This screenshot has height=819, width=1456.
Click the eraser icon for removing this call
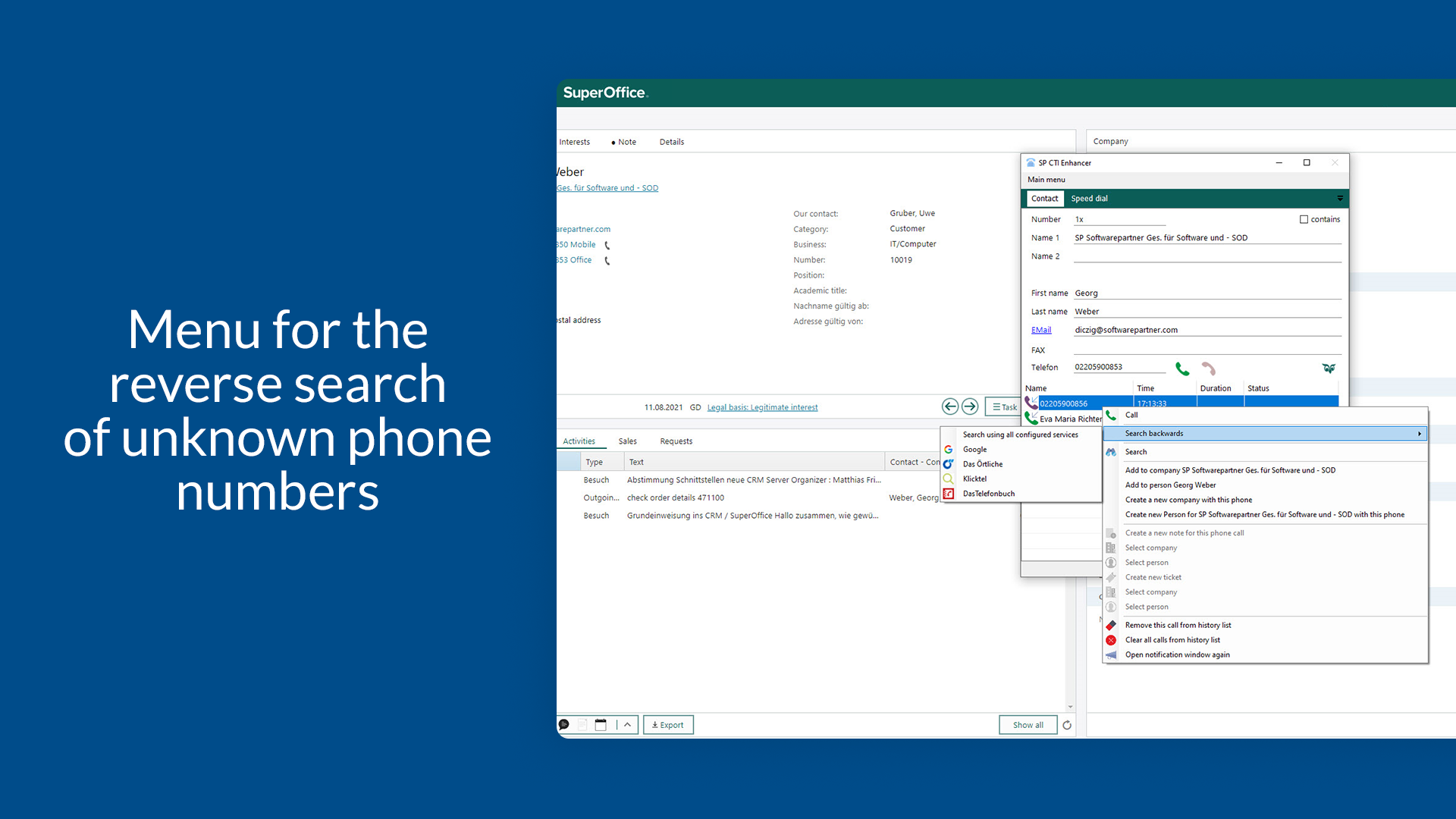(1111, 626)
